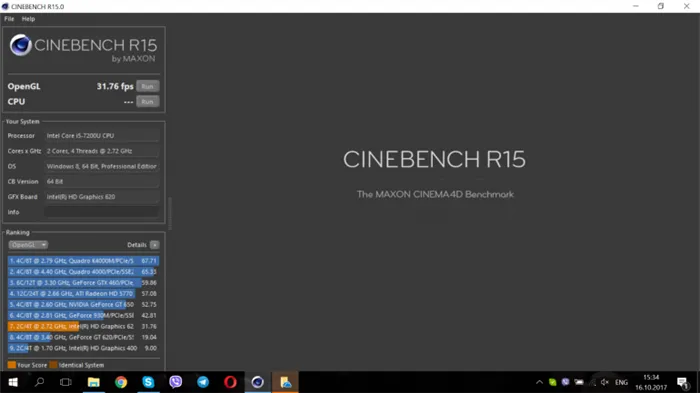Click the muted volume speaker icon
The height and width of the screenshot is (393, 700).
(x=605, y=382)
